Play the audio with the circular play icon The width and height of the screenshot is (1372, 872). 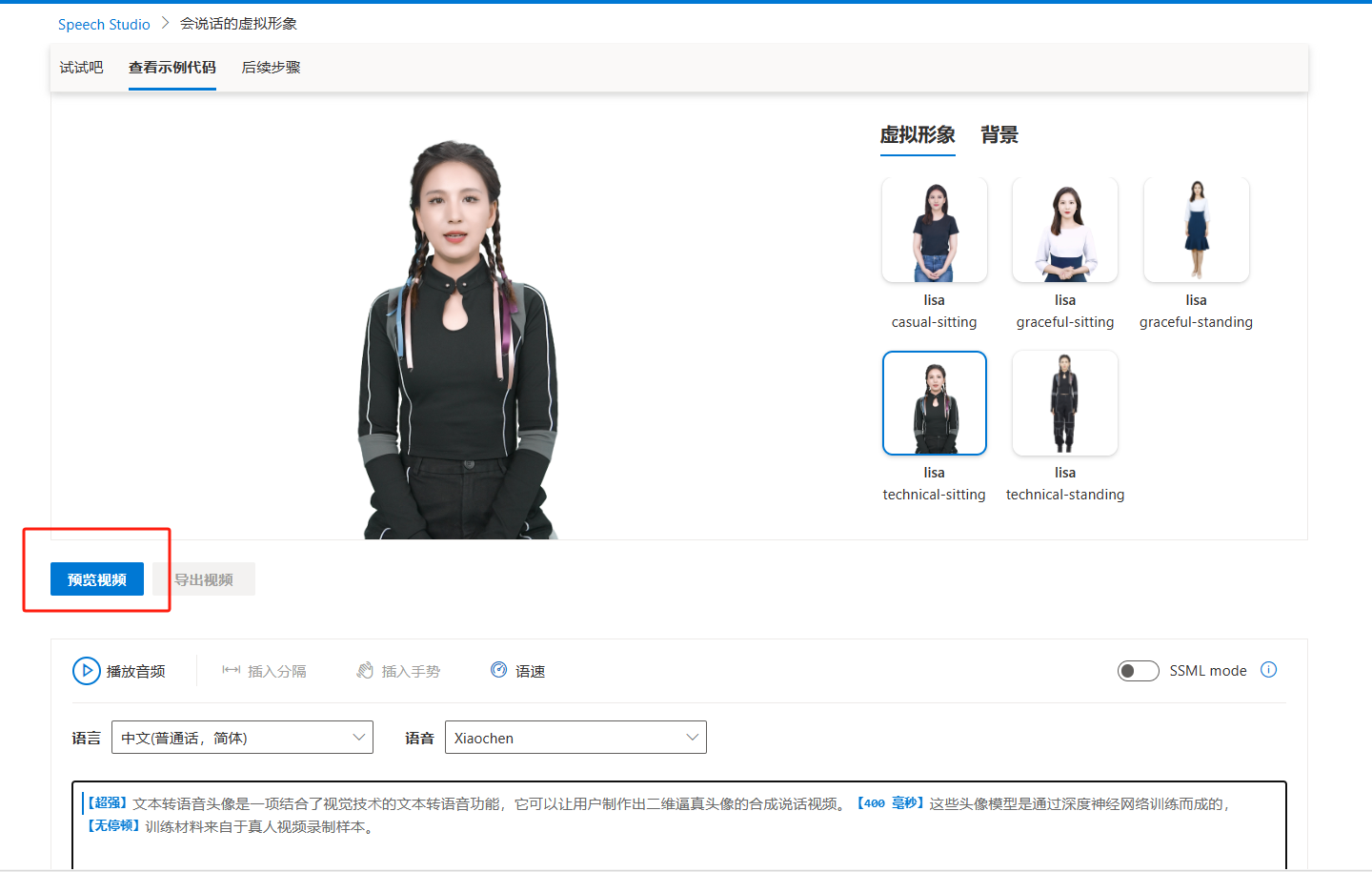tap(87, 671)
